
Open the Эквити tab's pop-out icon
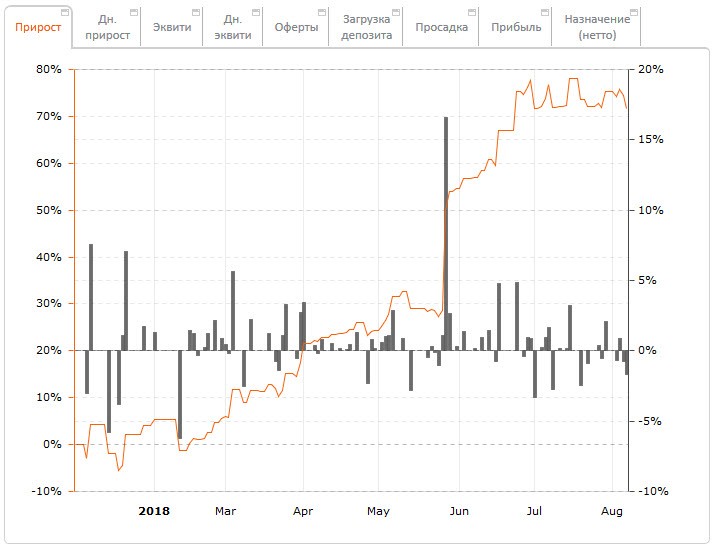click(x=195, y=12)
